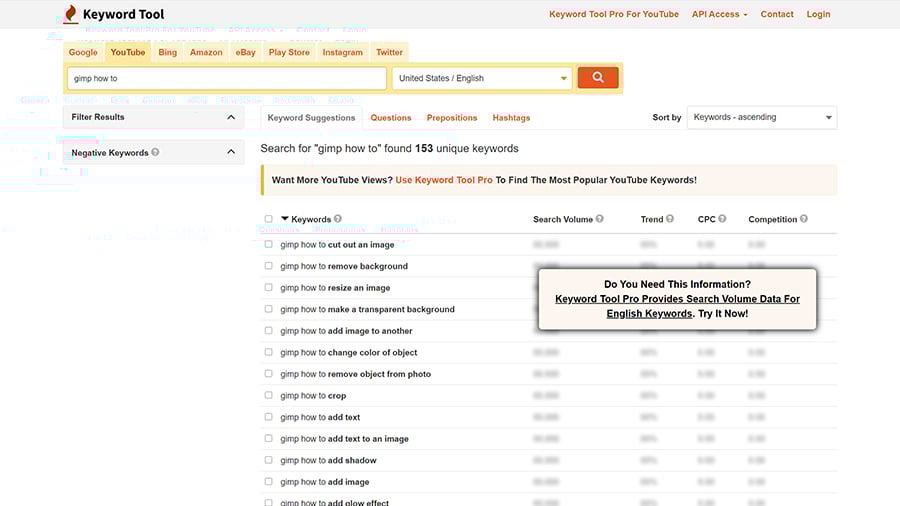Switch to the Amazon tab
The width and height of the screenshot is (900, 506).
tap(206, 52)
